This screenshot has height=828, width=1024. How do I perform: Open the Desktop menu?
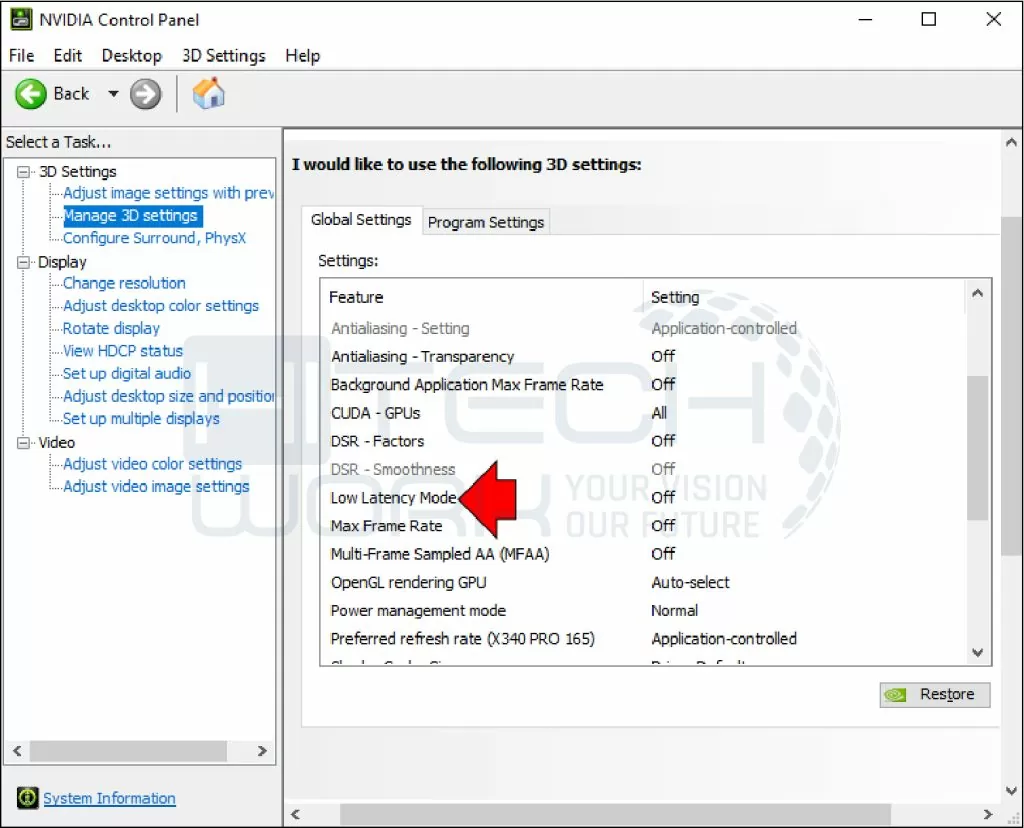132,56
